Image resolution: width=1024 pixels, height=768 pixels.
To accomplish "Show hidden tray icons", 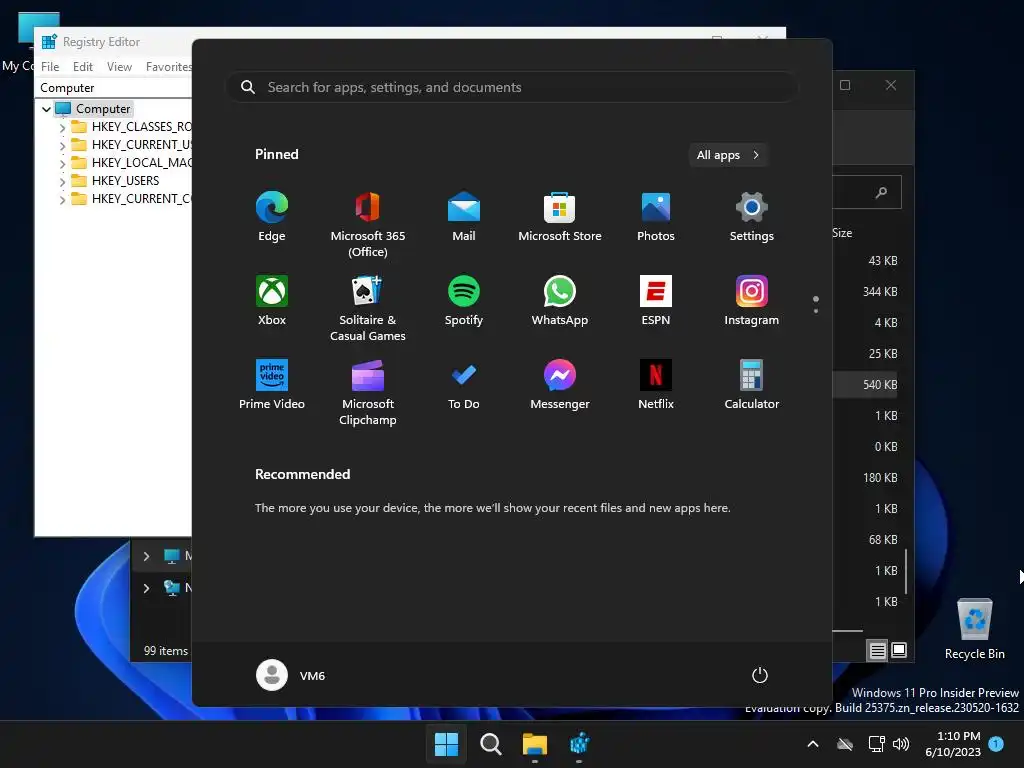I will (x=813, y=744).
